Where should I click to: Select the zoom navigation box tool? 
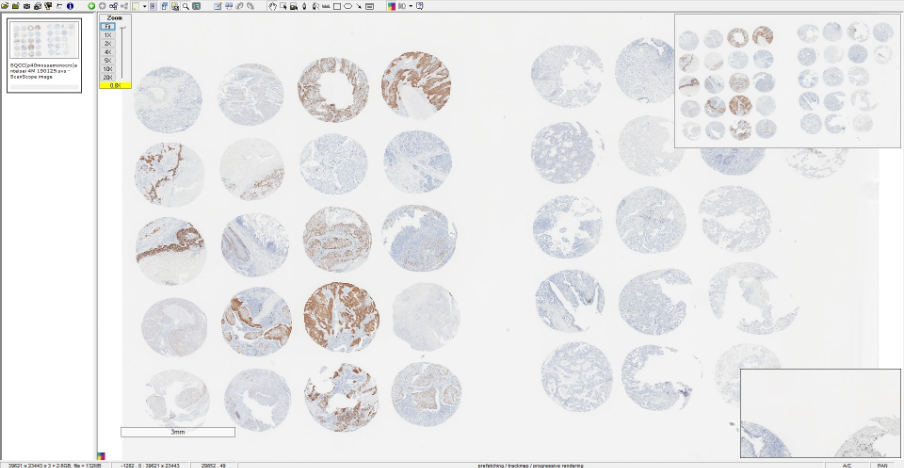283,6
